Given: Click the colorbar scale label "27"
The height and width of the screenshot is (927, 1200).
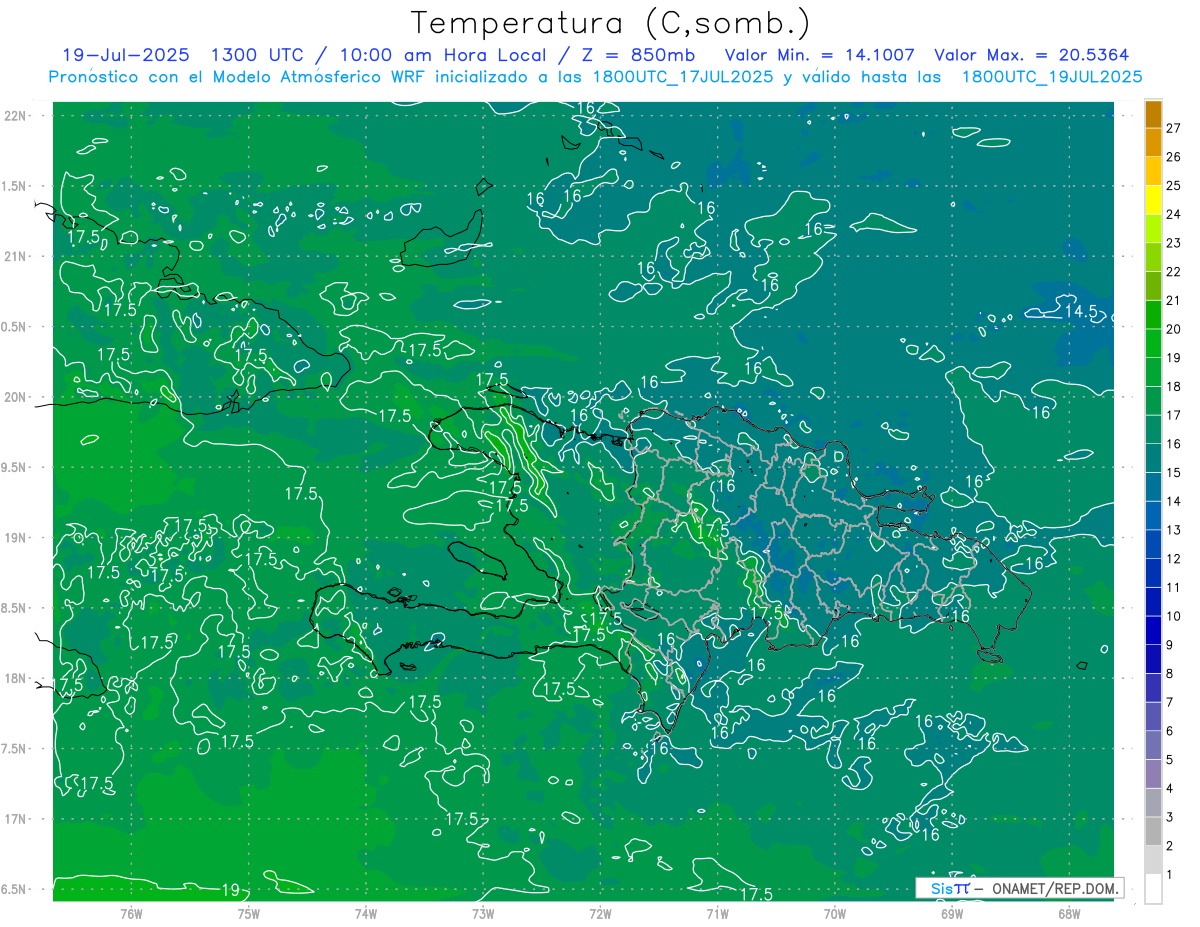Looking at the screenshot, I should click(x=1174, y=128).
